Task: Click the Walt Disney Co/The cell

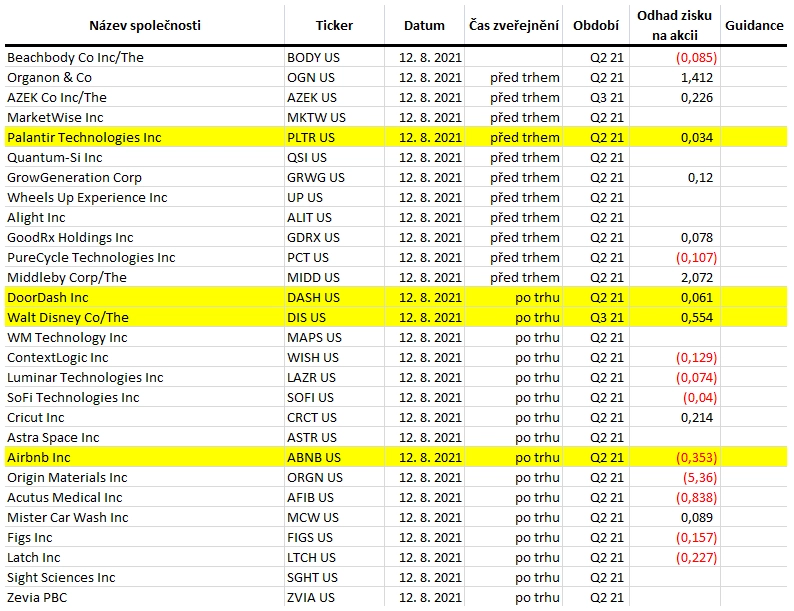Action: pyautogui.click(x=144, y=317)
